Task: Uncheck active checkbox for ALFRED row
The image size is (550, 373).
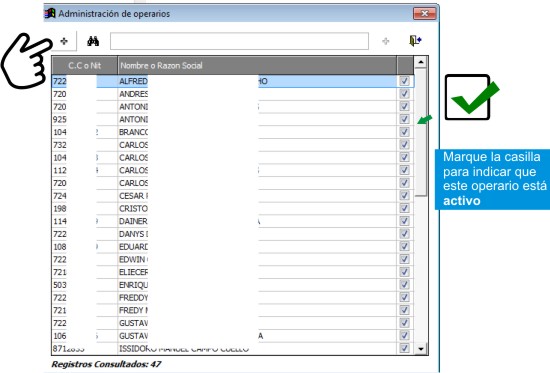Action: pyautogui.click(x=404, y=81)
